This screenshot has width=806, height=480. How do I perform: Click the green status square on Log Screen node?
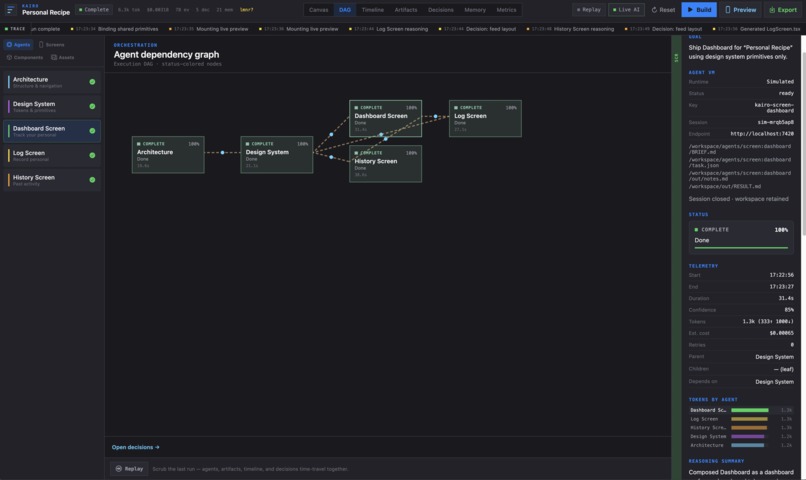(x=456, y=108)
